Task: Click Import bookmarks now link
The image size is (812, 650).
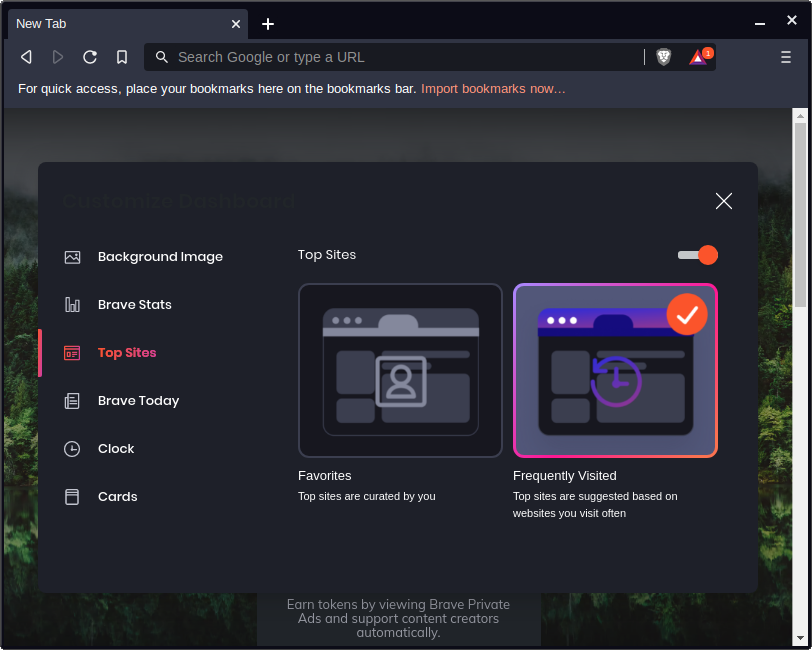Action: 493,89
